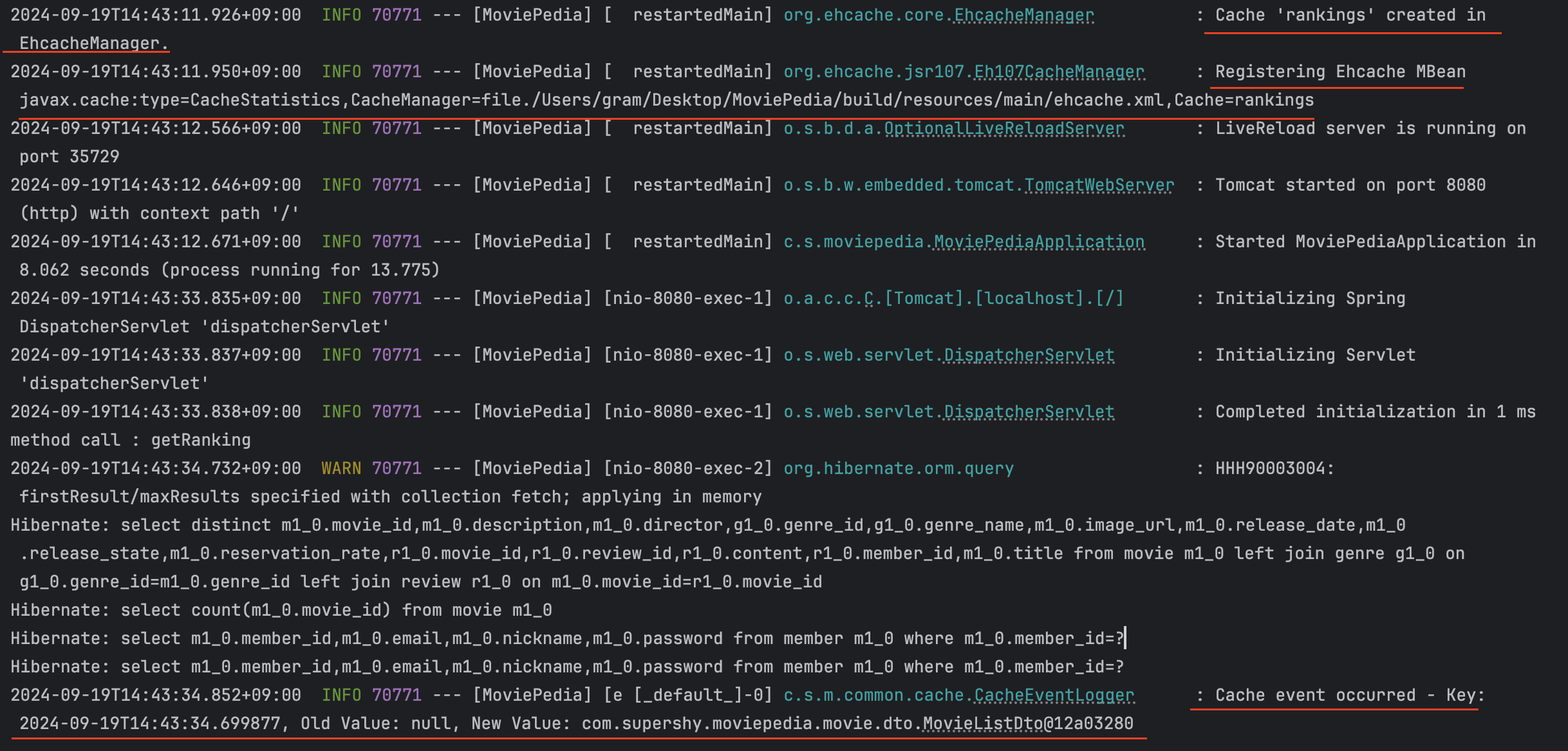Click the ehcache.xml file path text
1568x751 pixels.
(x=1108, y=100)
